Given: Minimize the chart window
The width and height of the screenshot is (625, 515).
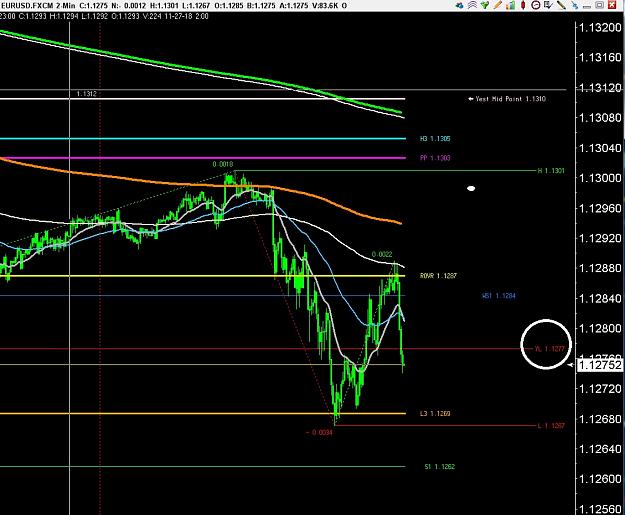Looking at the screenshot, I should coord(587,7).
